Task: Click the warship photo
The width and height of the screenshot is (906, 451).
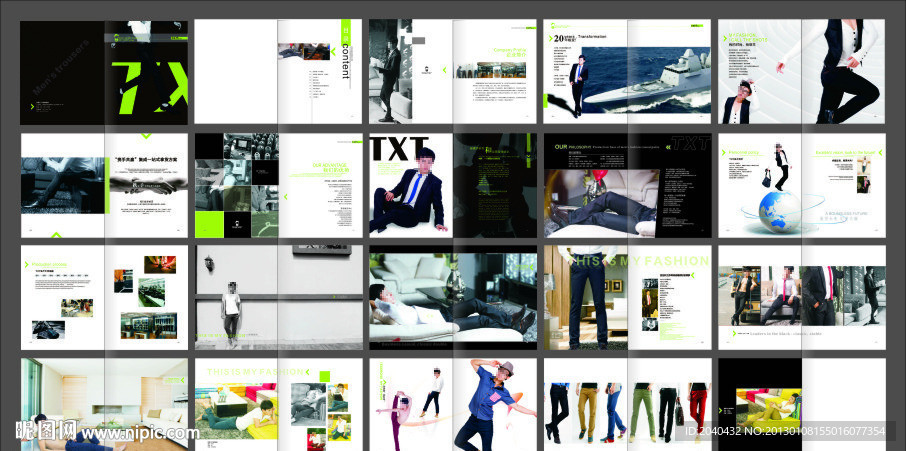Action: 646,80
